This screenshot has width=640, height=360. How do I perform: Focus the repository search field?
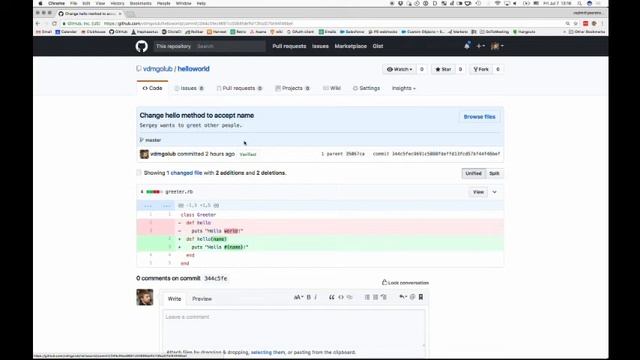(230, 46)
